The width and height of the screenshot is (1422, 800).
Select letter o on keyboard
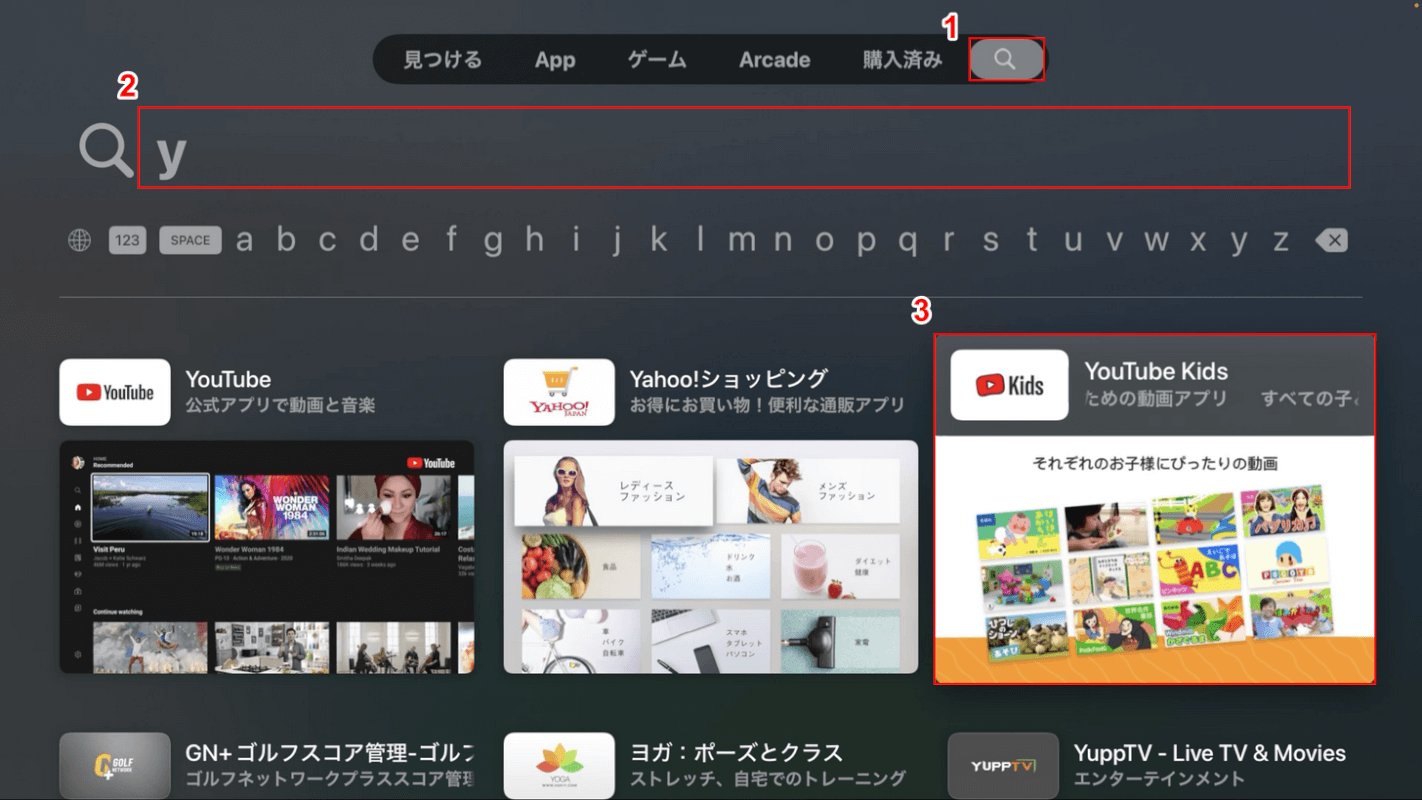[824, 241]
